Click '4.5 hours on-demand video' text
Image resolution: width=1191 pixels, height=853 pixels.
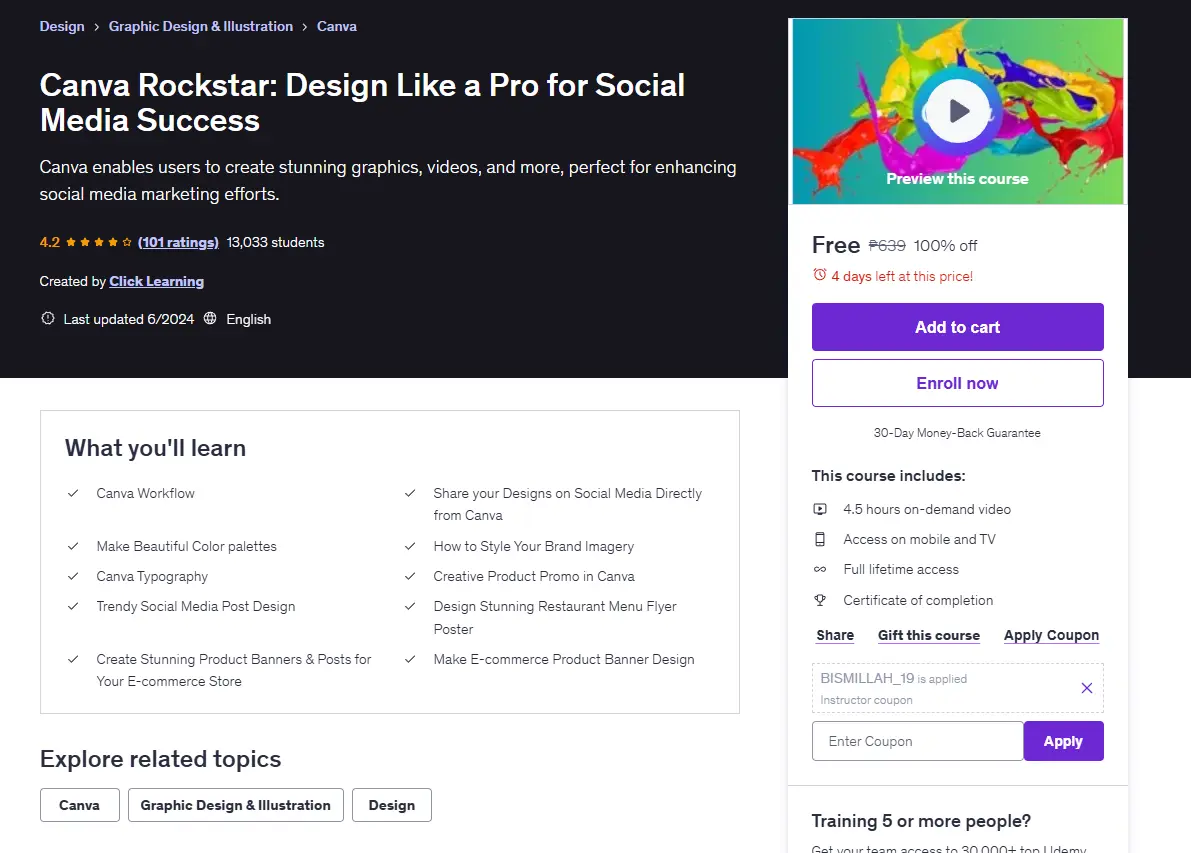coord(927,510)
